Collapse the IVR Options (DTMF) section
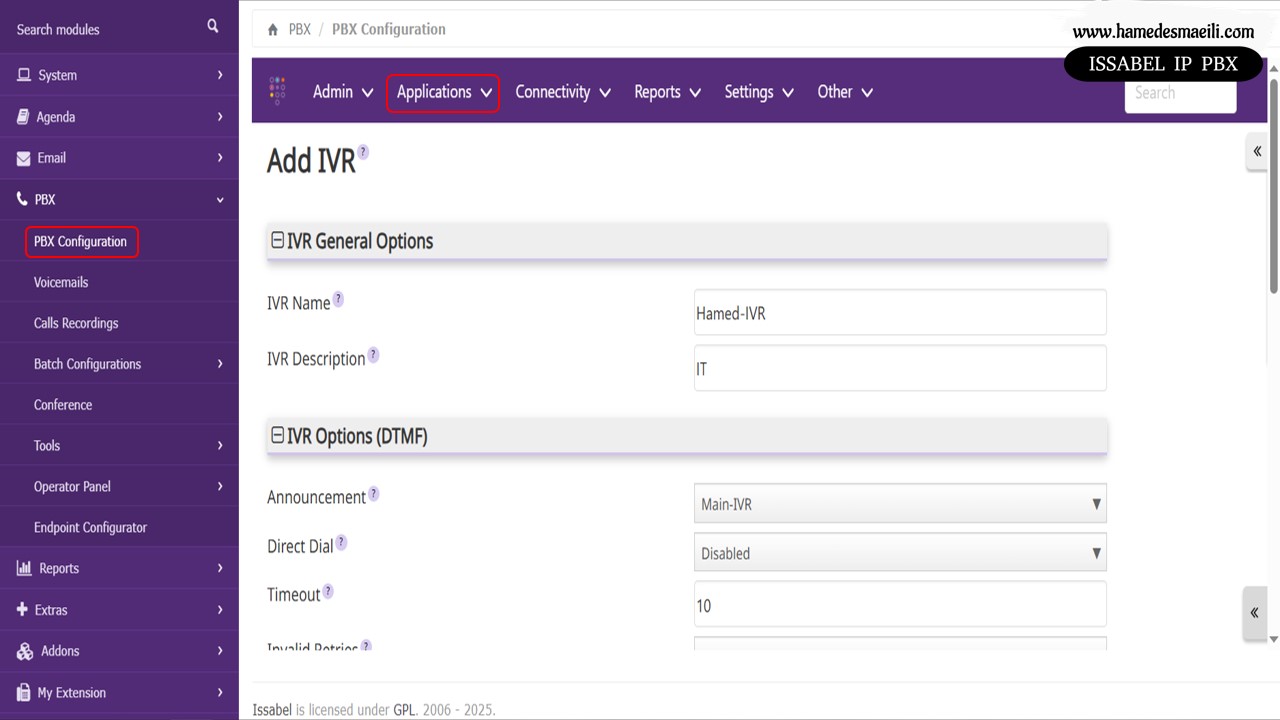Screen dimensions: 1280x720 [278, 436]
